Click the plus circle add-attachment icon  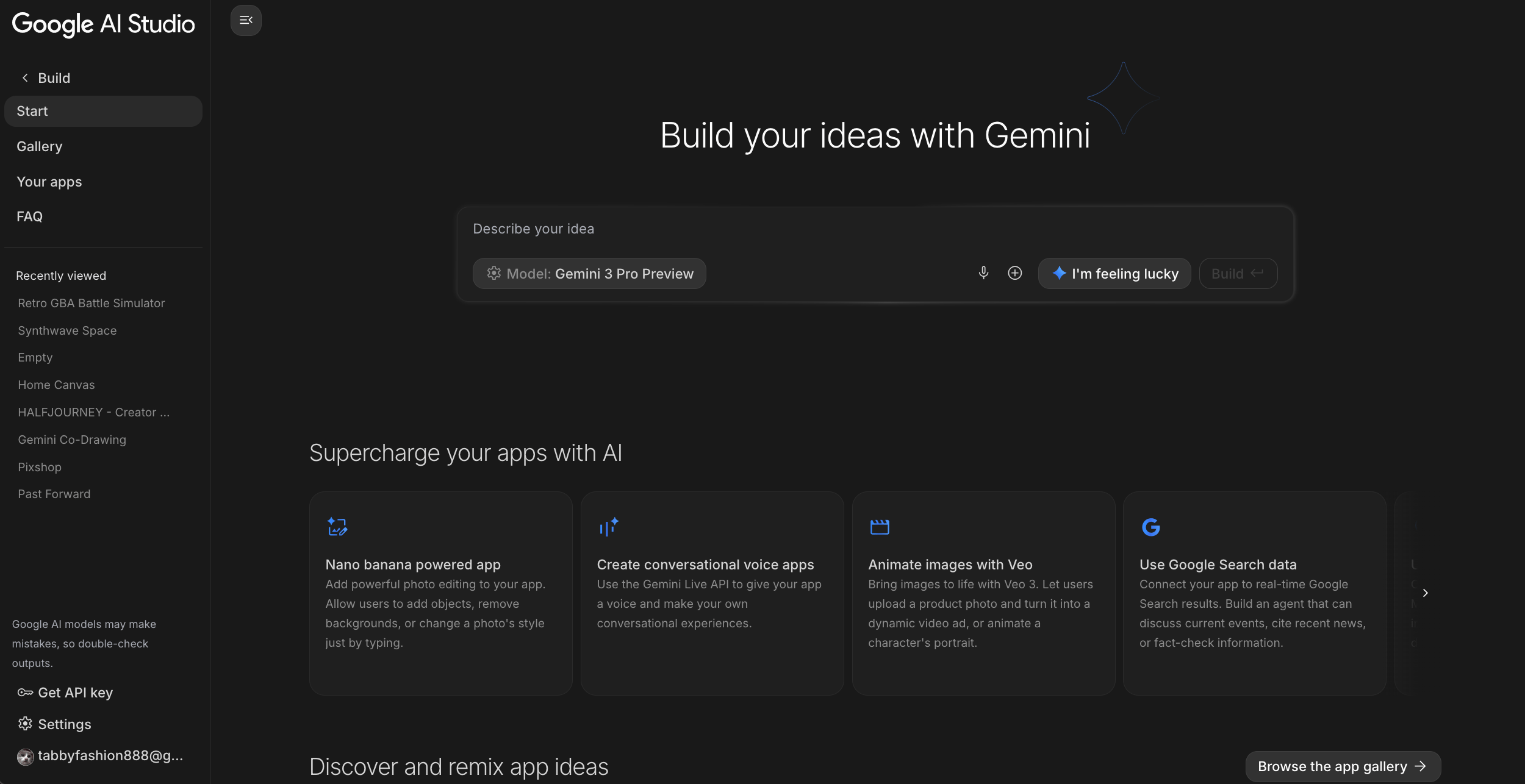[x=1015, y=273]
